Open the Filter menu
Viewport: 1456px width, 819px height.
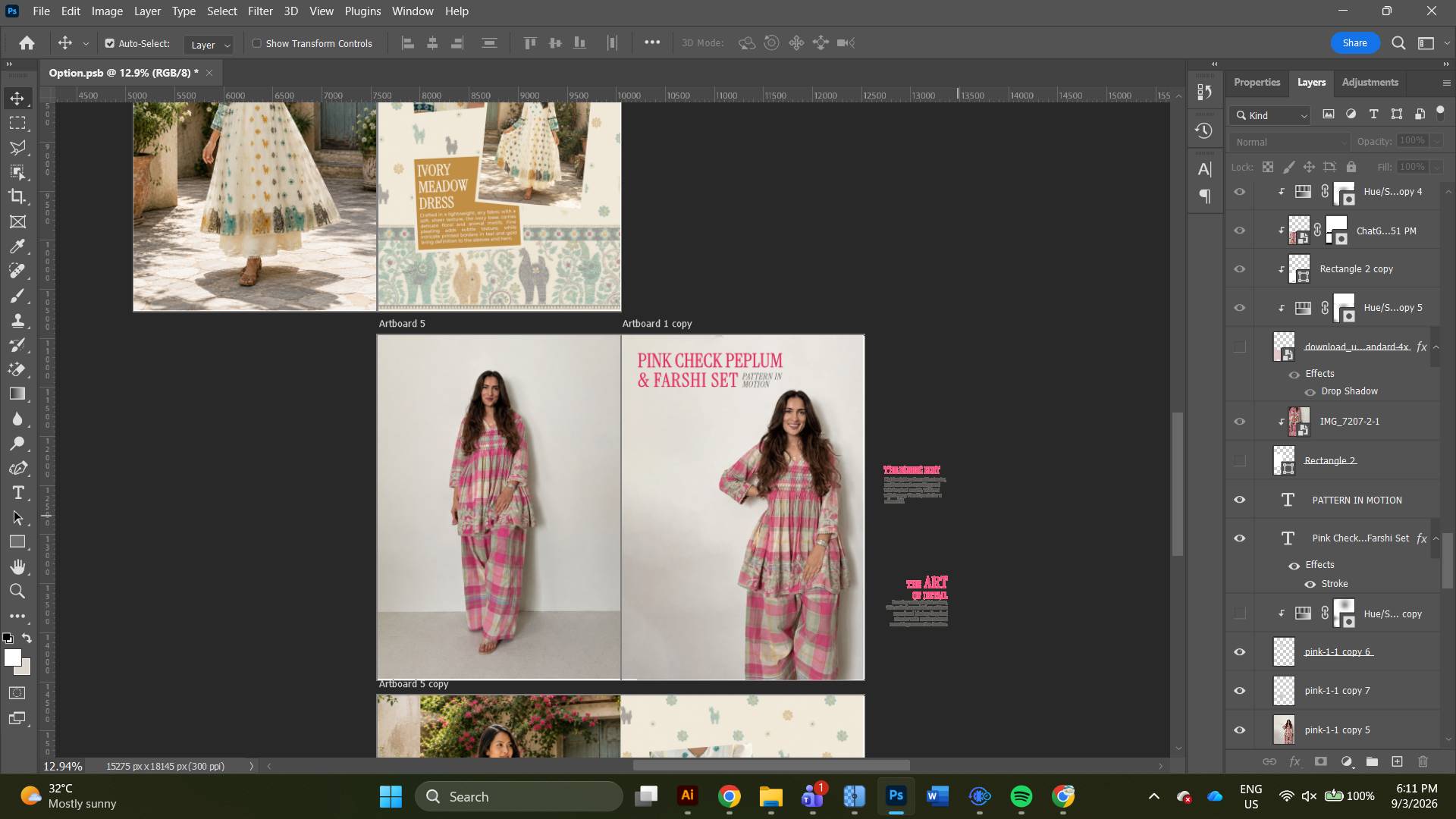(x=260, y=11)
